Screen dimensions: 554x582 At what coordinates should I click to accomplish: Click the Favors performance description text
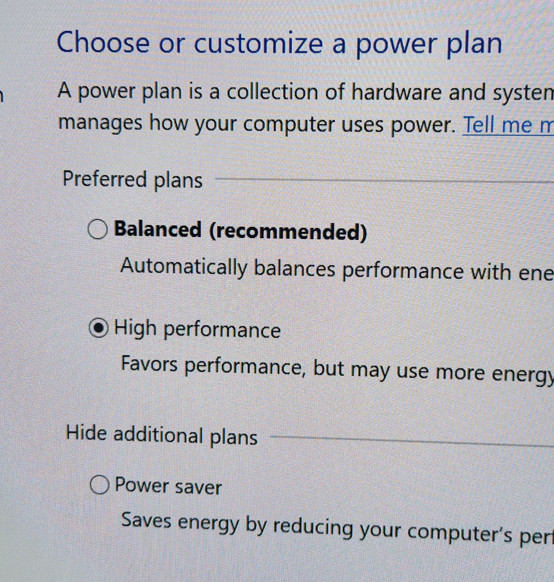tap(337, 369)
